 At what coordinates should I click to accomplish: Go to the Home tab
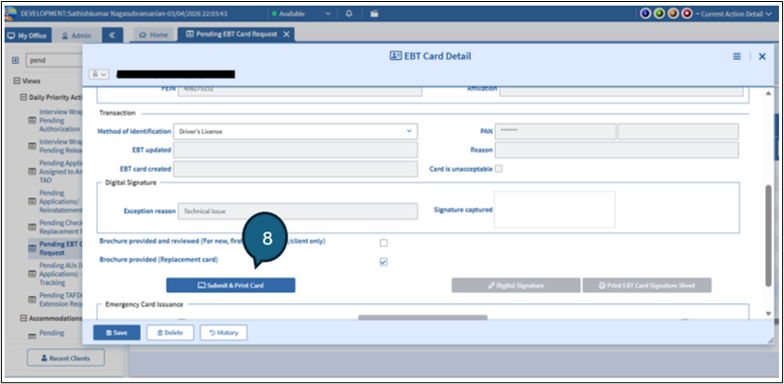[154, 35]
